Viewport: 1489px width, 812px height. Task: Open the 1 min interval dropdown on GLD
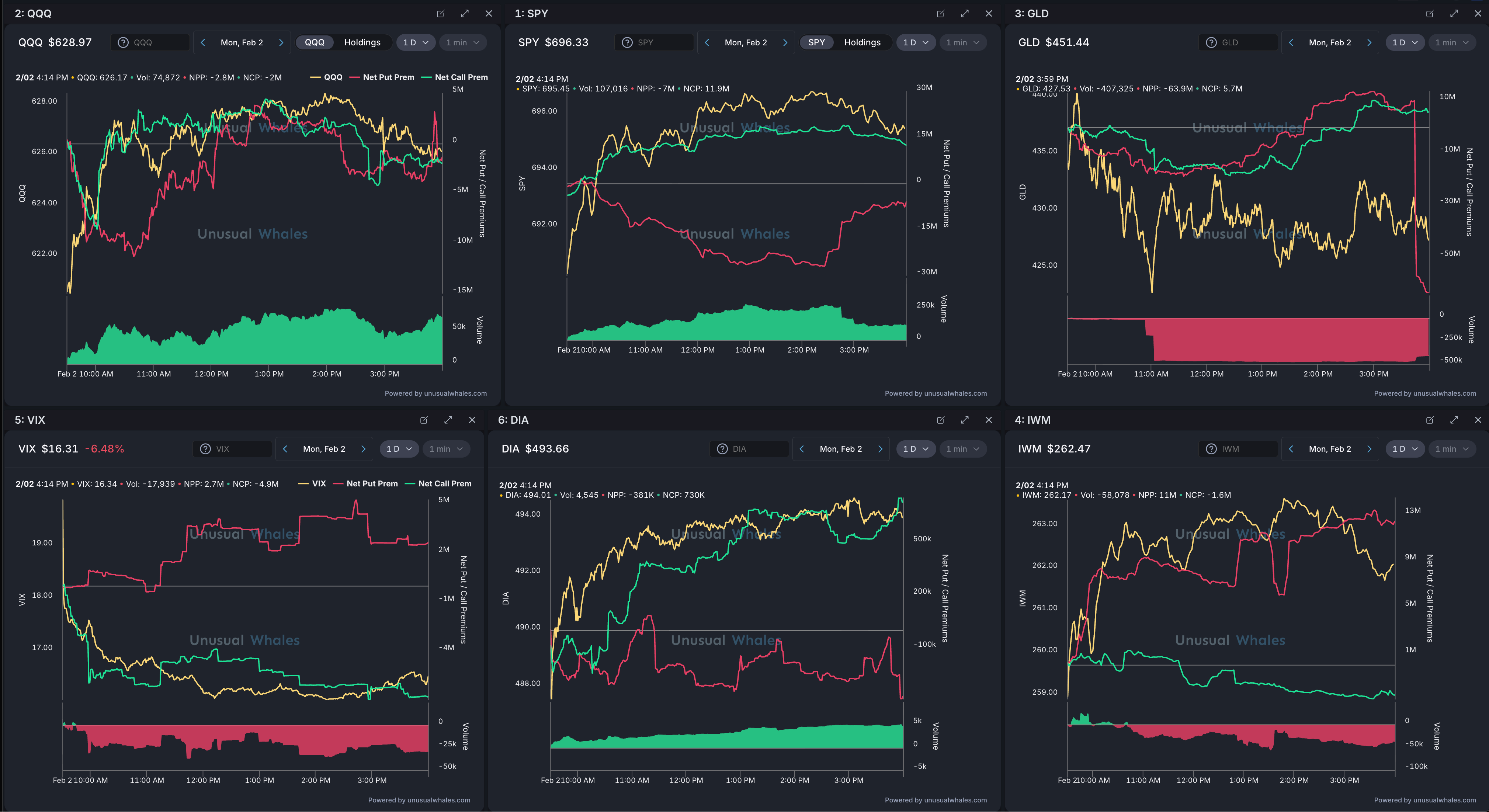click(x=1451, y=42)
